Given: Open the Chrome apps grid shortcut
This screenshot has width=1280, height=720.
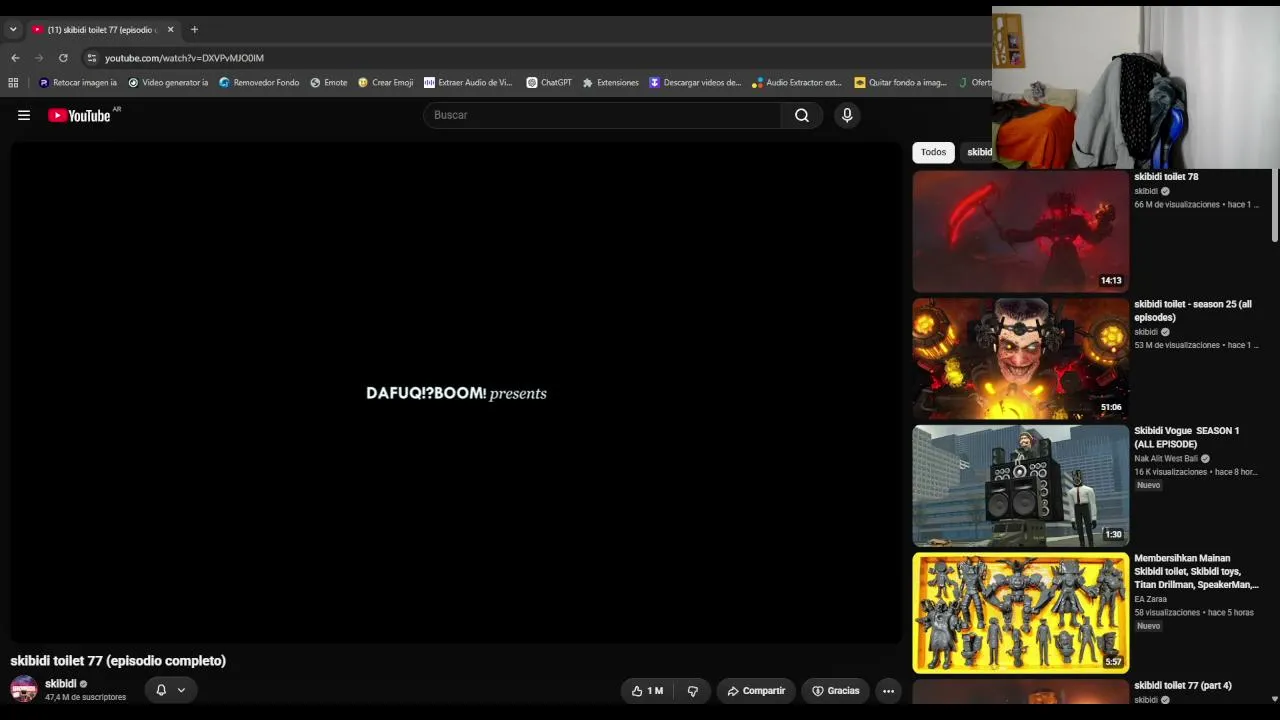Looking at the screenshot, I should pyautogui.click(x=13, y=83).
